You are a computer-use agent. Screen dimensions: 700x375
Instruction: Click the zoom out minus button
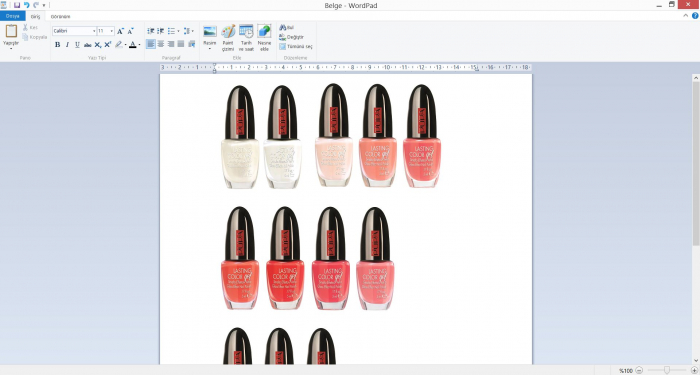coord(639,370)
